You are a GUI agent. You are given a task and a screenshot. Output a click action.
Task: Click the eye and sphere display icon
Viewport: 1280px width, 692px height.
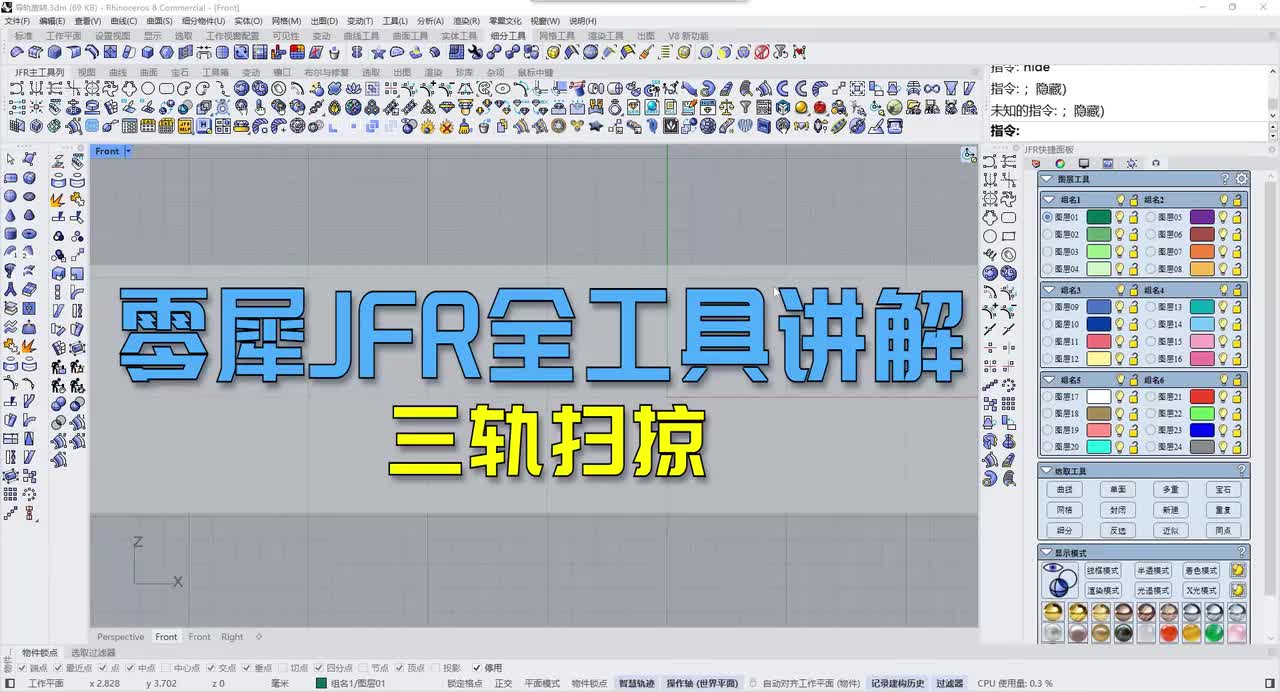click(x=1058, y=580)
